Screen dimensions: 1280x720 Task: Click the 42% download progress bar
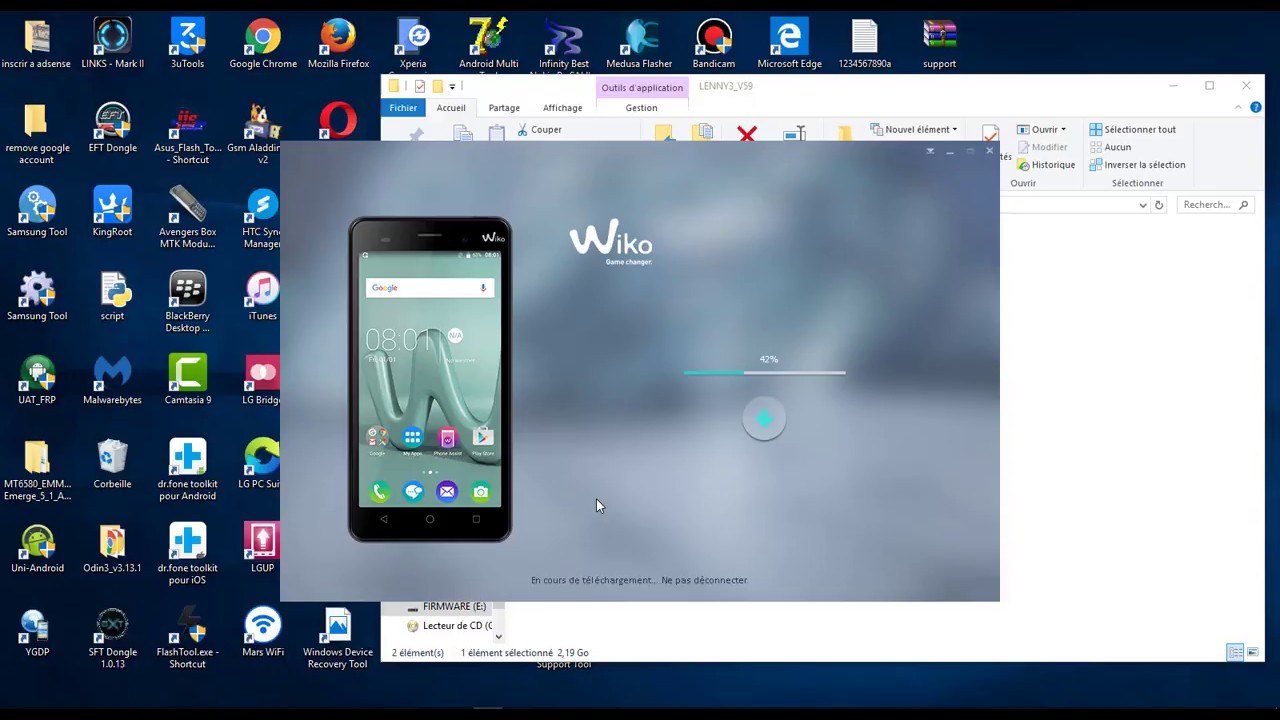click(765, 372)
